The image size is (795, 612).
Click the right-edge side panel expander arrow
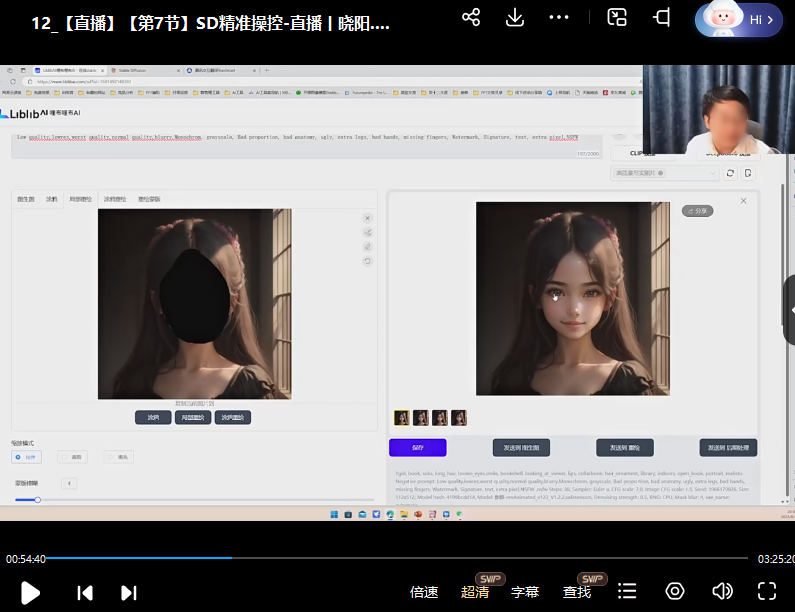coord(790,311)
